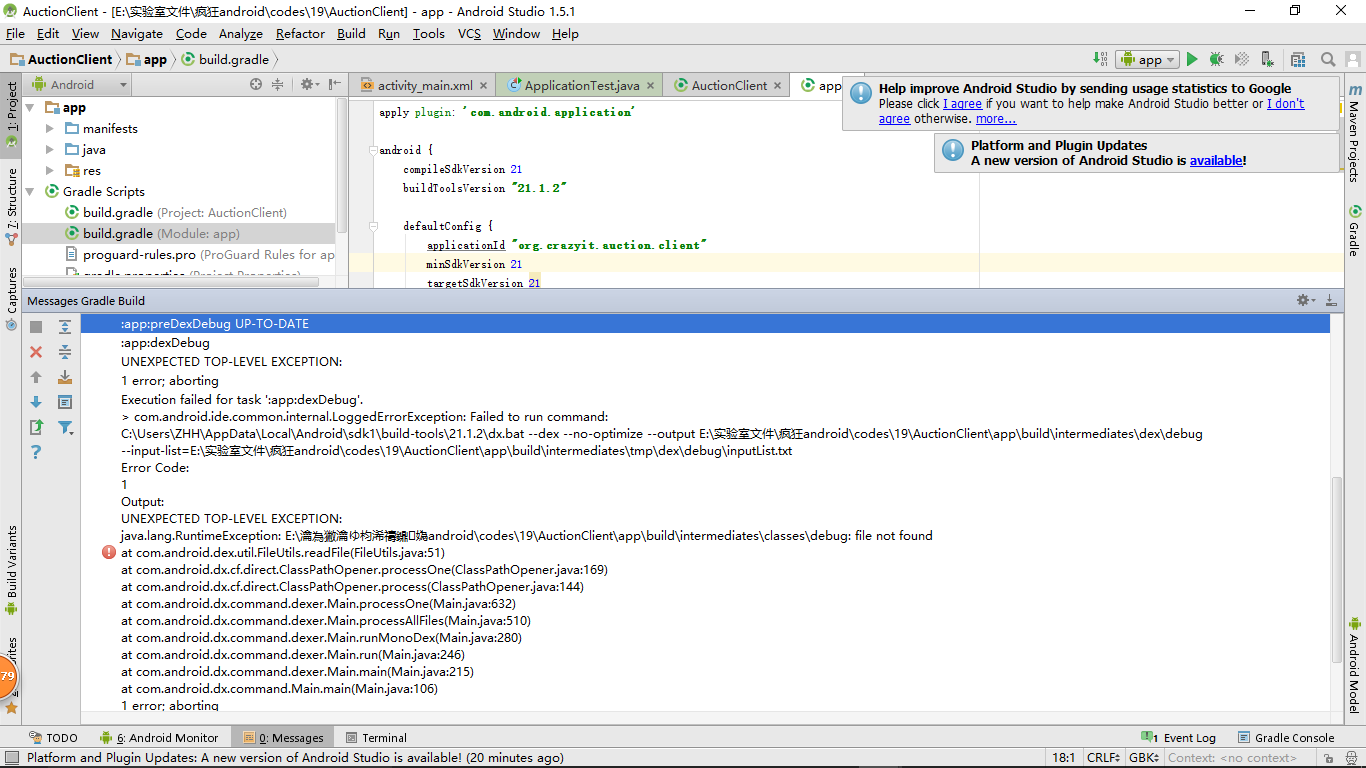Click the Search Everywhere magnifier icon

pyautogui.click(x=1328, y=59)
